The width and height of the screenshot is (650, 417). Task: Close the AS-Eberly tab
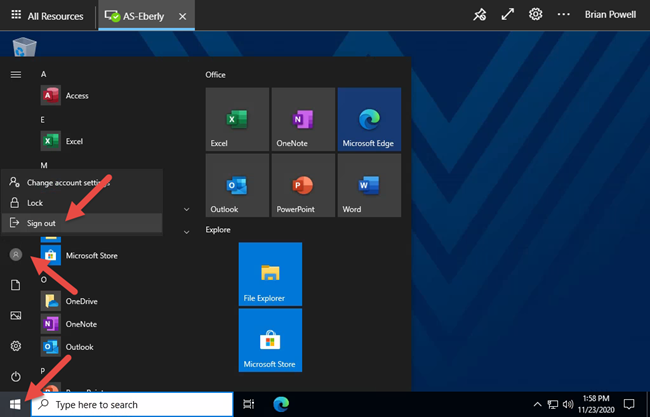[x=182, y=17]
